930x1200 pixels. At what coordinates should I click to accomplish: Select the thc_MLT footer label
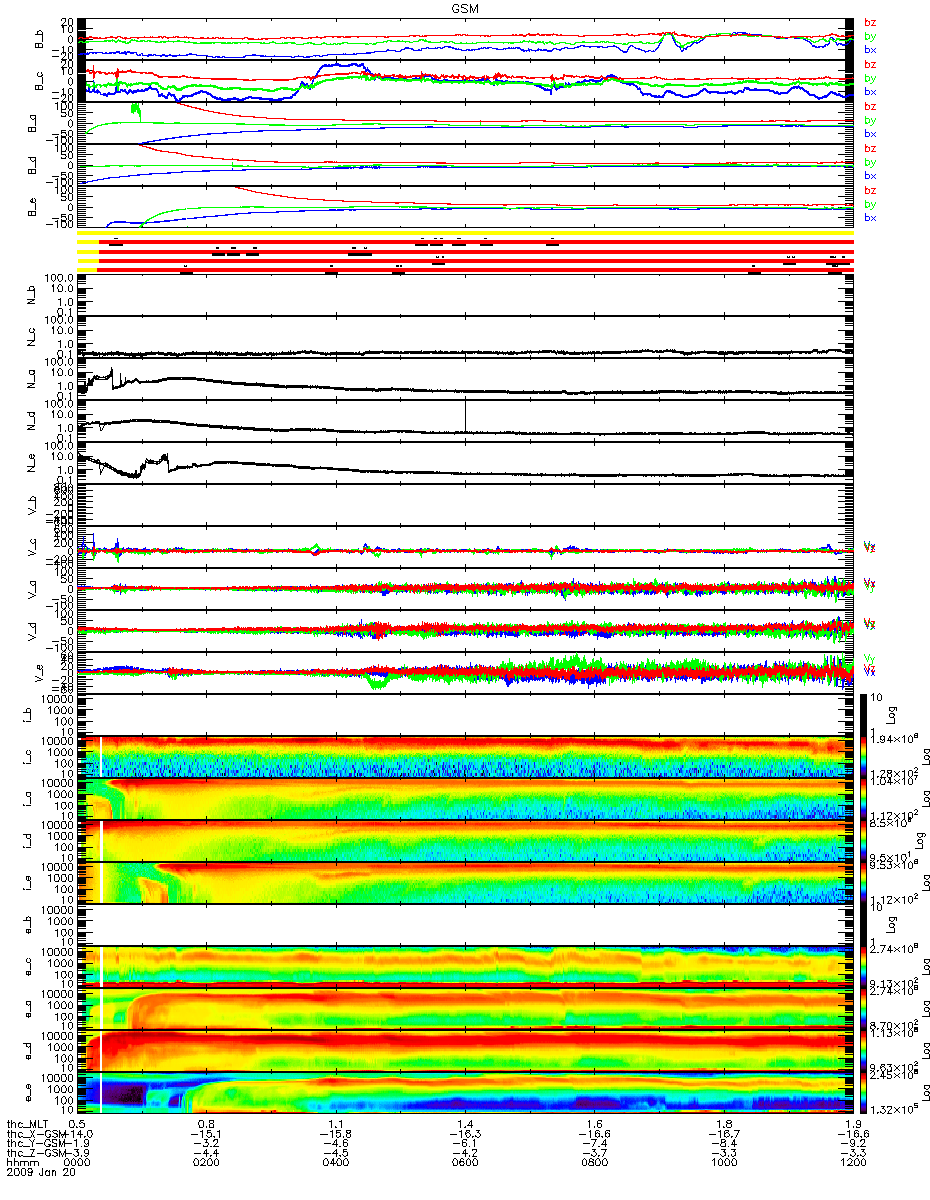pyautogui.click(x=26, y=1124)
